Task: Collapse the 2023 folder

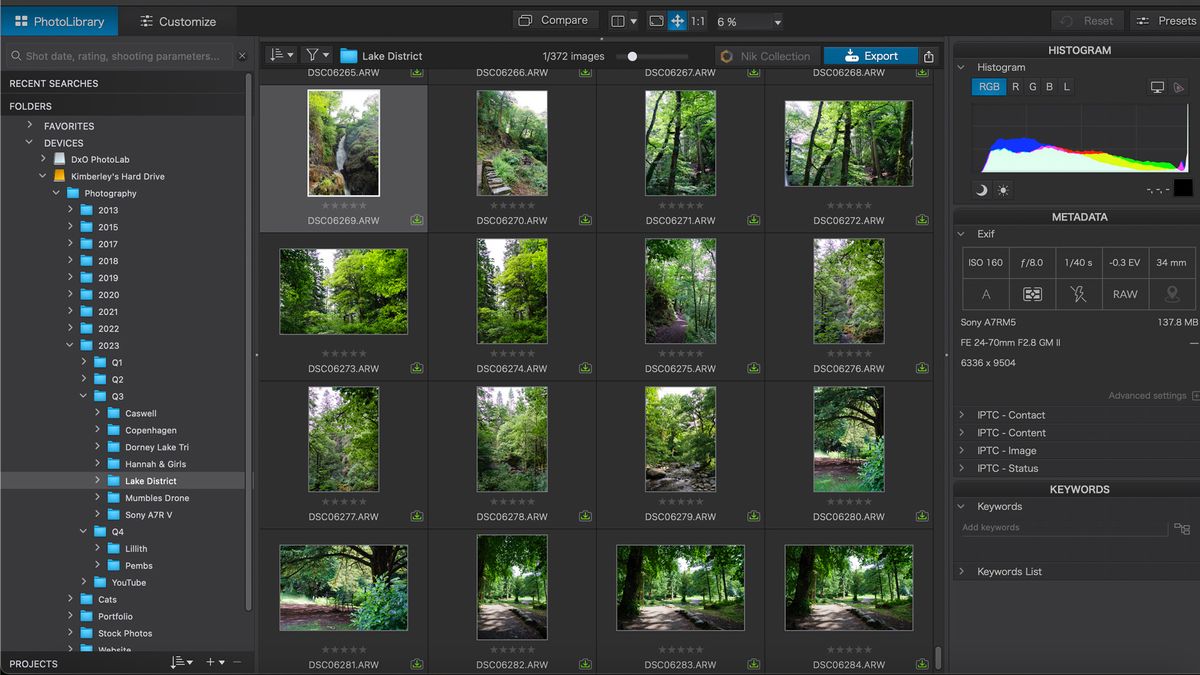Action: click(70, 345)
